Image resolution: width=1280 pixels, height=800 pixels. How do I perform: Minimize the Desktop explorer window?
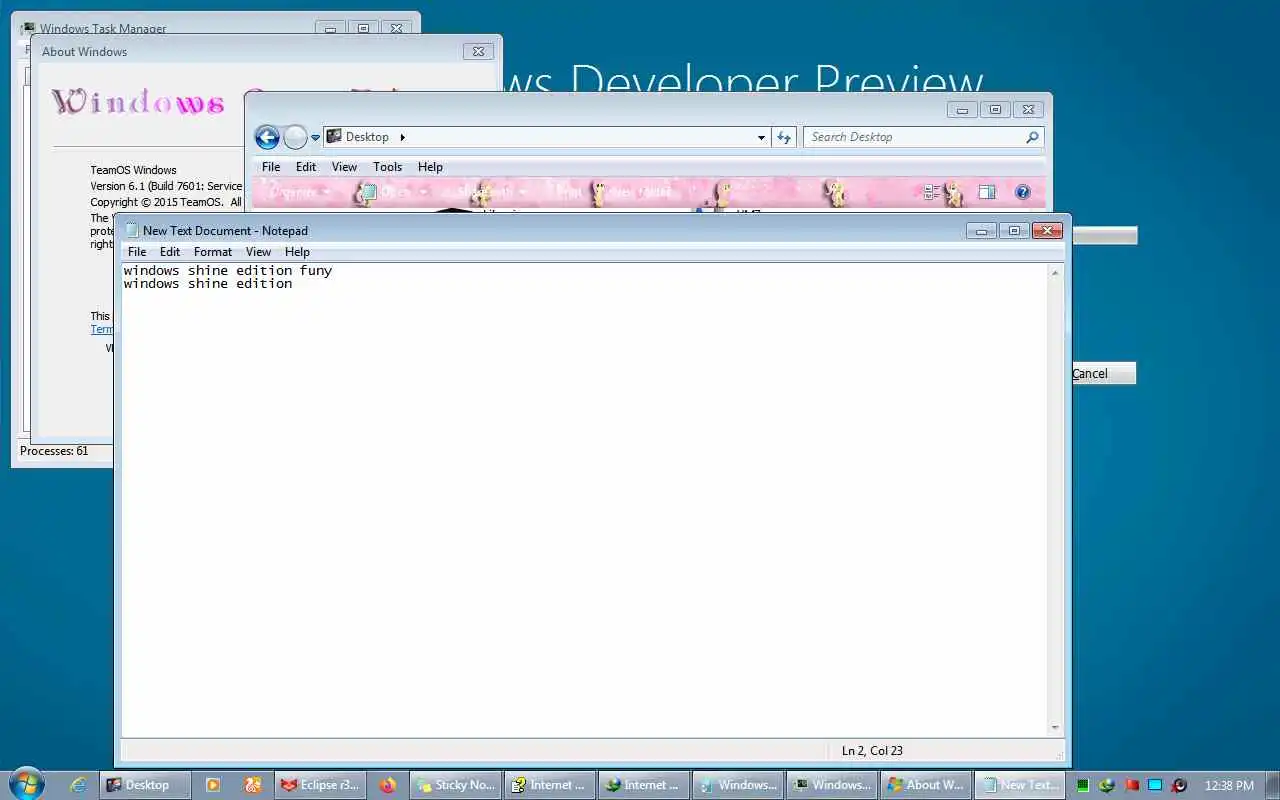(x=962, y=110)
